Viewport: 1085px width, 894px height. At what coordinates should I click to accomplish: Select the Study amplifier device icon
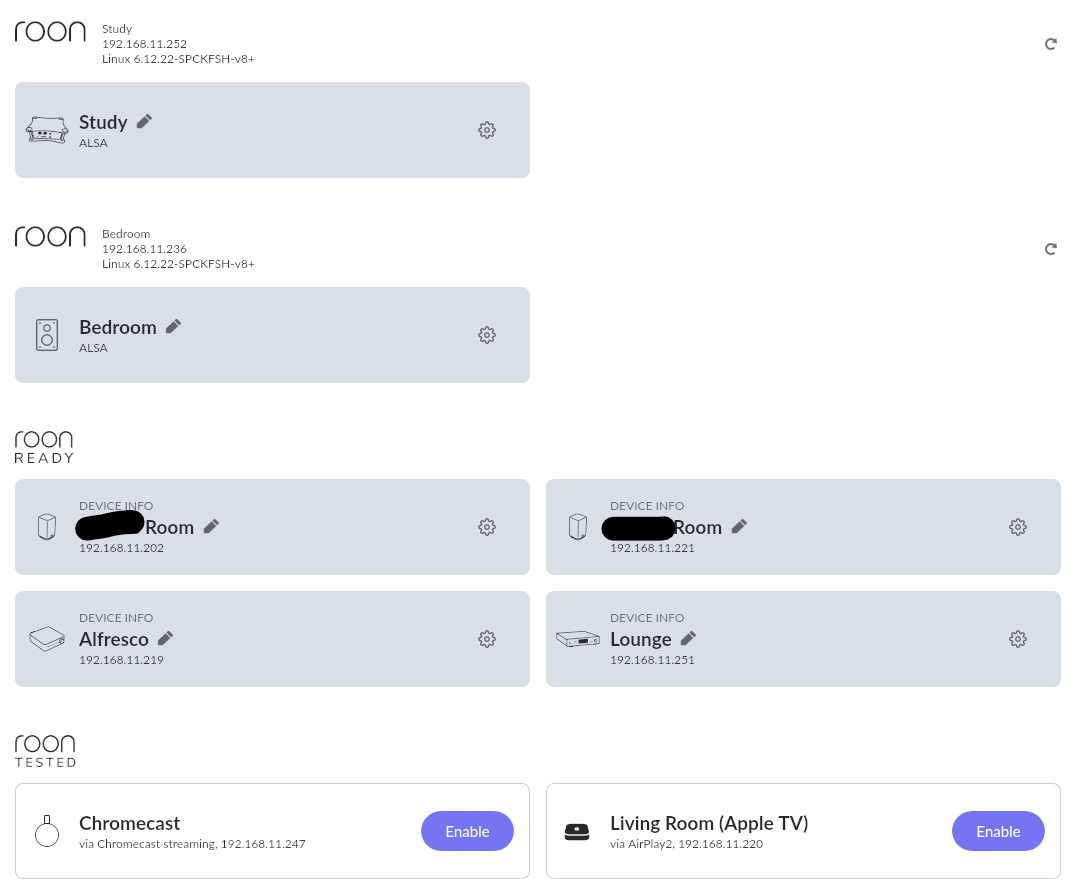click(x=47, y=129)
